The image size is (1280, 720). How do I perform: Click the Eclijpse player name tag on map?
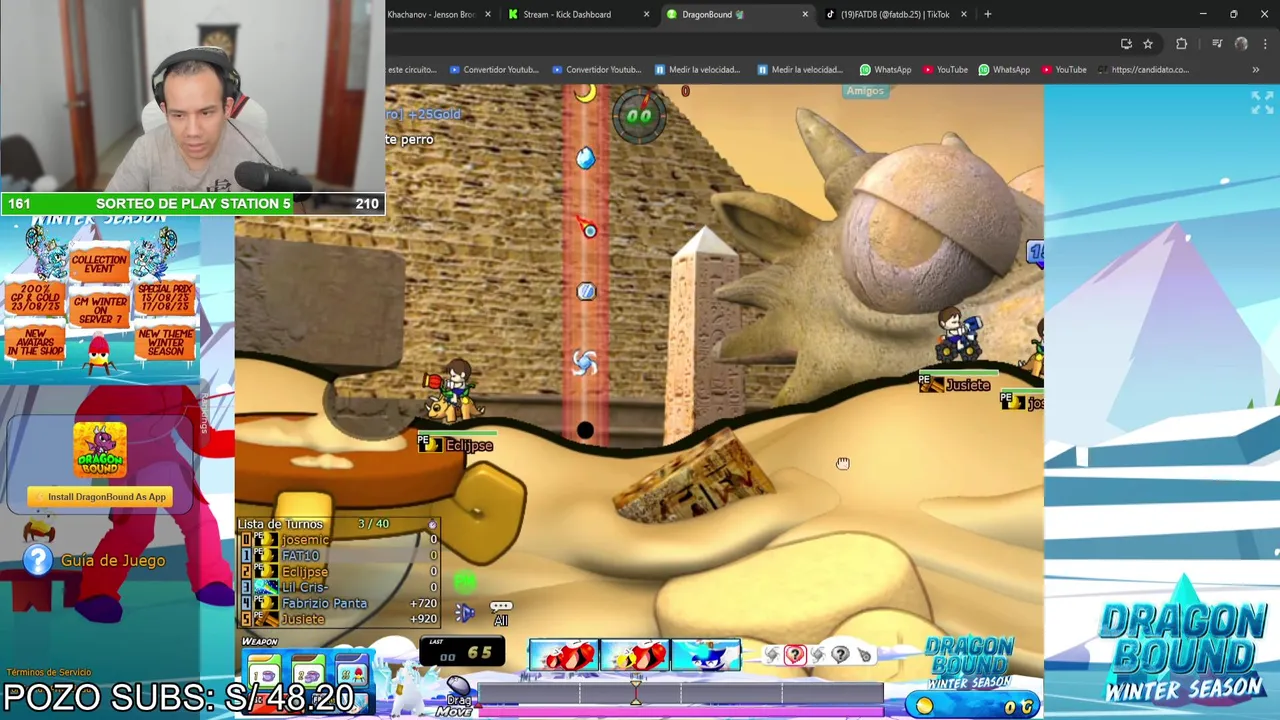[x=456, y=445]
